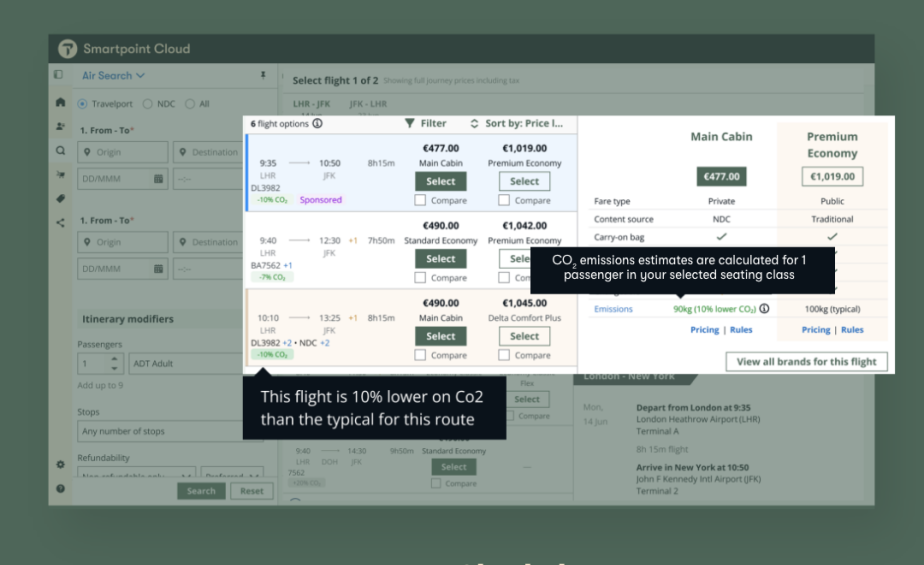Click the Sponsored label on DL3982
Screen dimensions: 924x565
[321, 200]
